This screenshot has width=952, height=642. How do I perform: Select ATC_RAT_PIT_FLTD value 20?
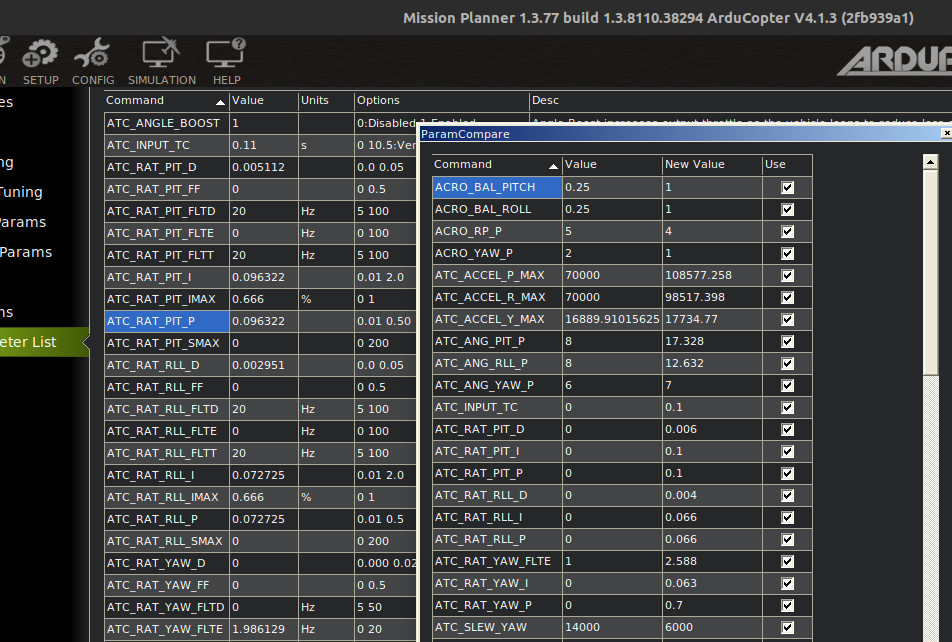(x=264, y=211)
